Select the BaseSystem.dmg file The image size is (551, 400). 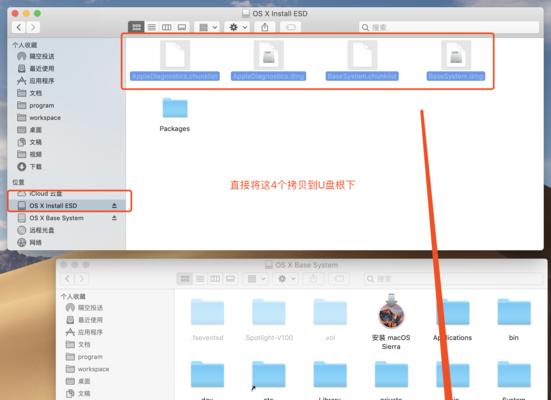pos(456,60)
